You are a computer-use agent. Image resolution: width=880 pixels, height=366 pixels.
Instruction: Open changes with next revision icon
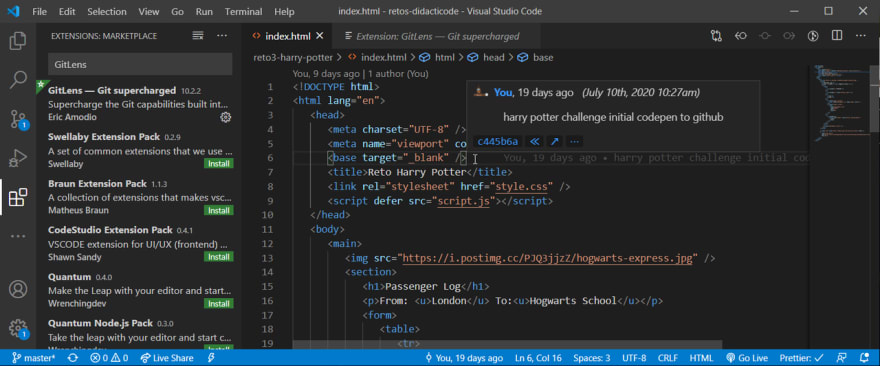(789, 36)
